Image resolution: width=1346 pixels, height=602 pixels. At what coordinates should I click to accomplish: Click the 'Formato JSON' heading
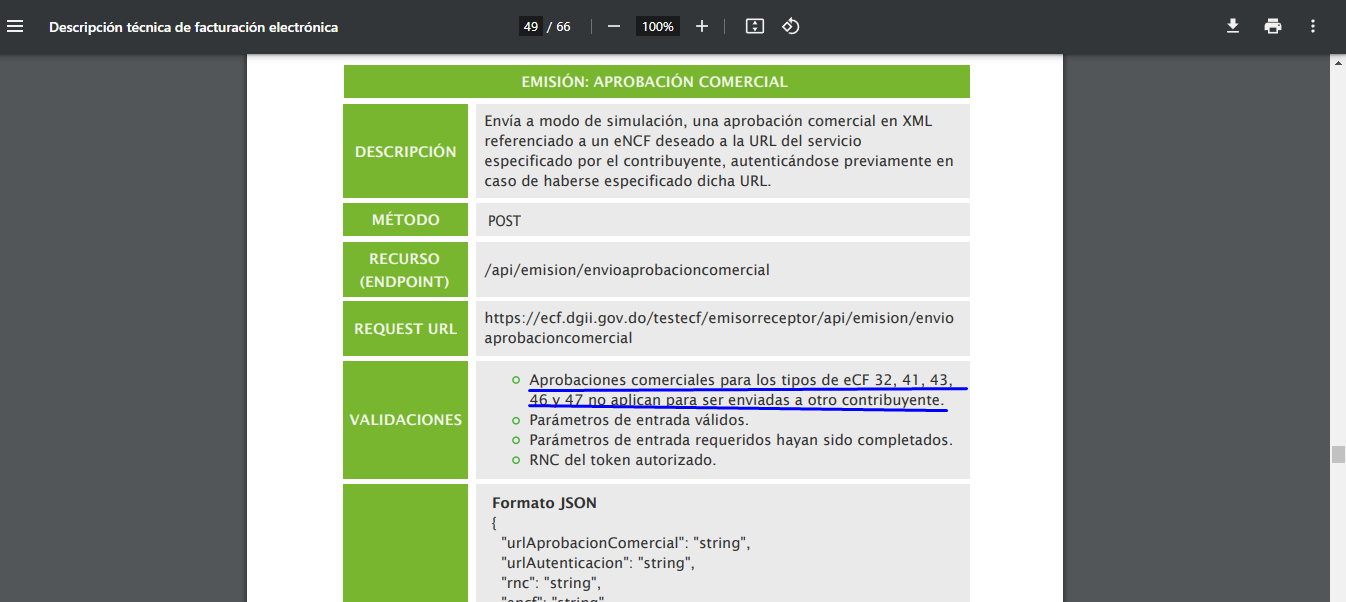pos(544,503)
